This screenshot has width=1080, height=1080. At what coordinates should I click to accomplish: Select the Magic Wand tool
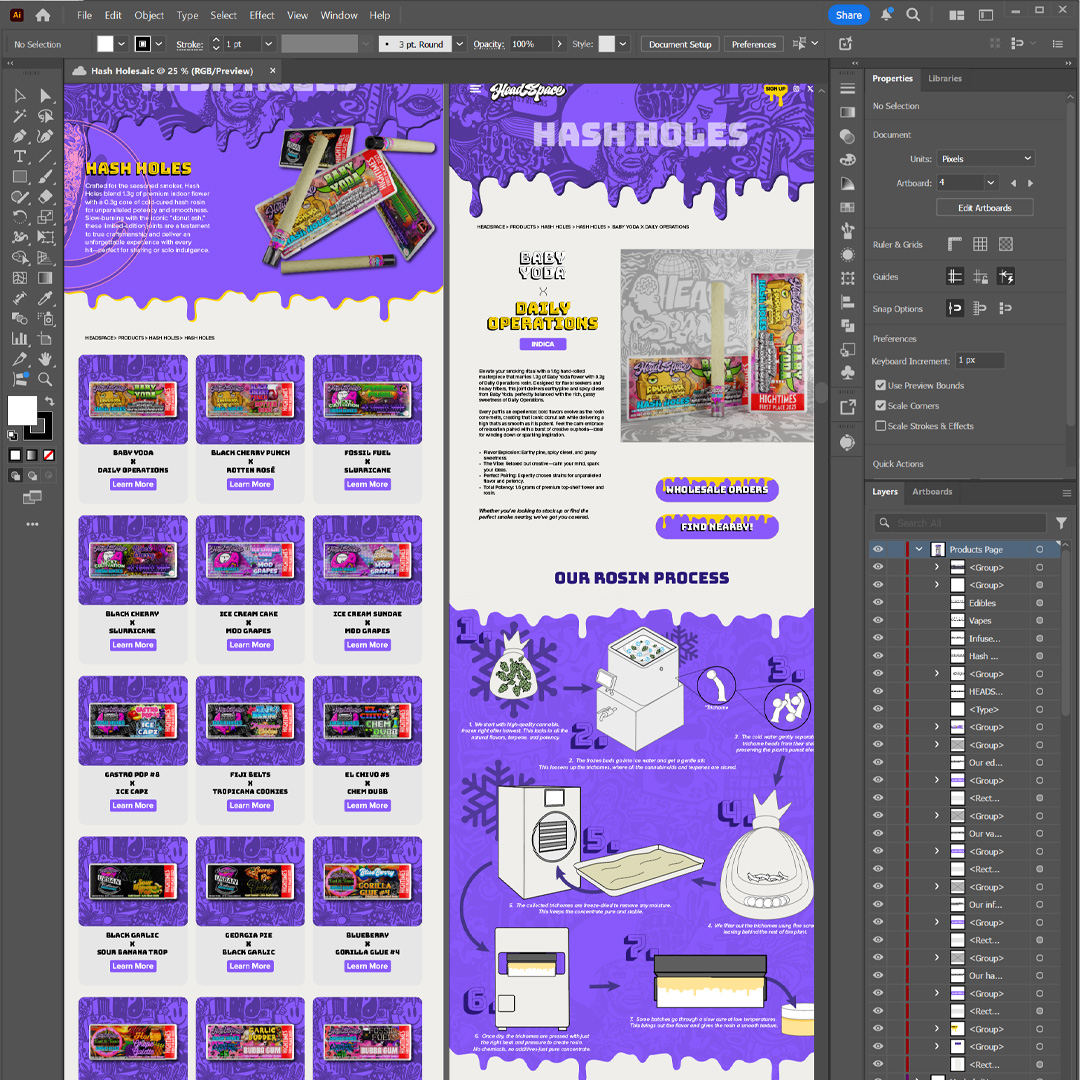20,116
